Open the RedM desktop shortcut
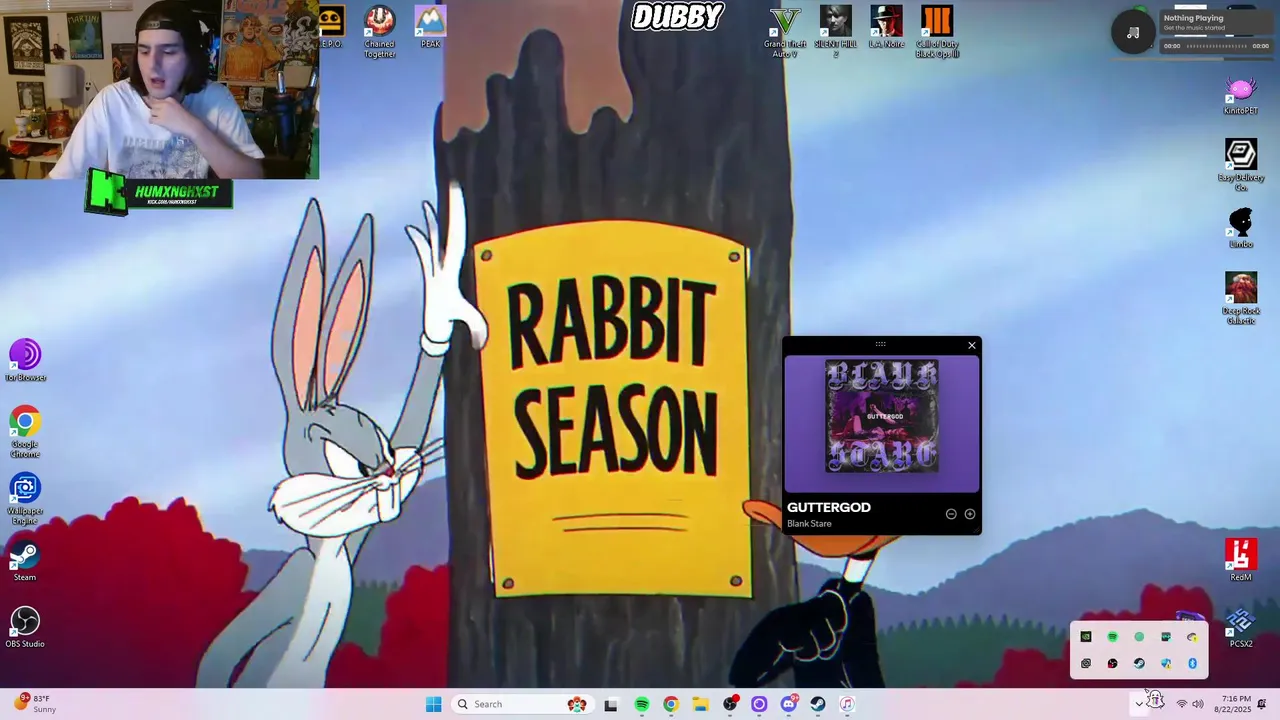Image resolution: width=1280 pixels, height=720 pixels. 1241,560
